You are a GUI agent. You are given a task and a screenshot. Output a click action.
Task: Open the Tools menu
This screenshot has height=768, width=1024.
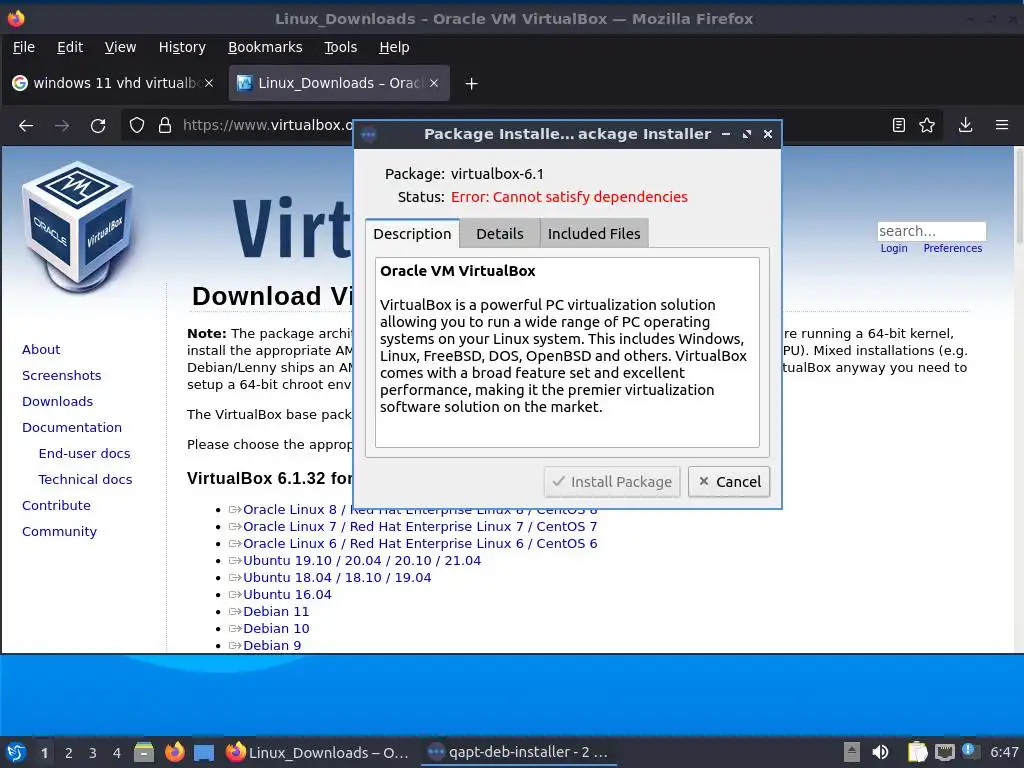pyautogui.click(x=340, y=47)
